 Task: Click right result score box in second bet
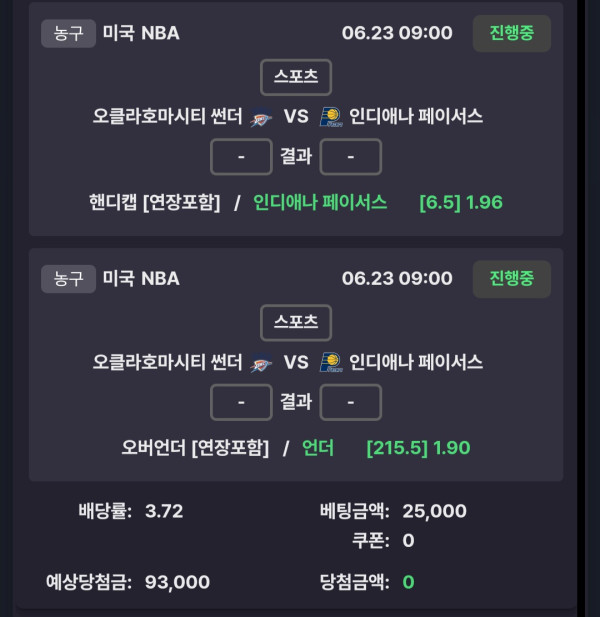[351, 402]
